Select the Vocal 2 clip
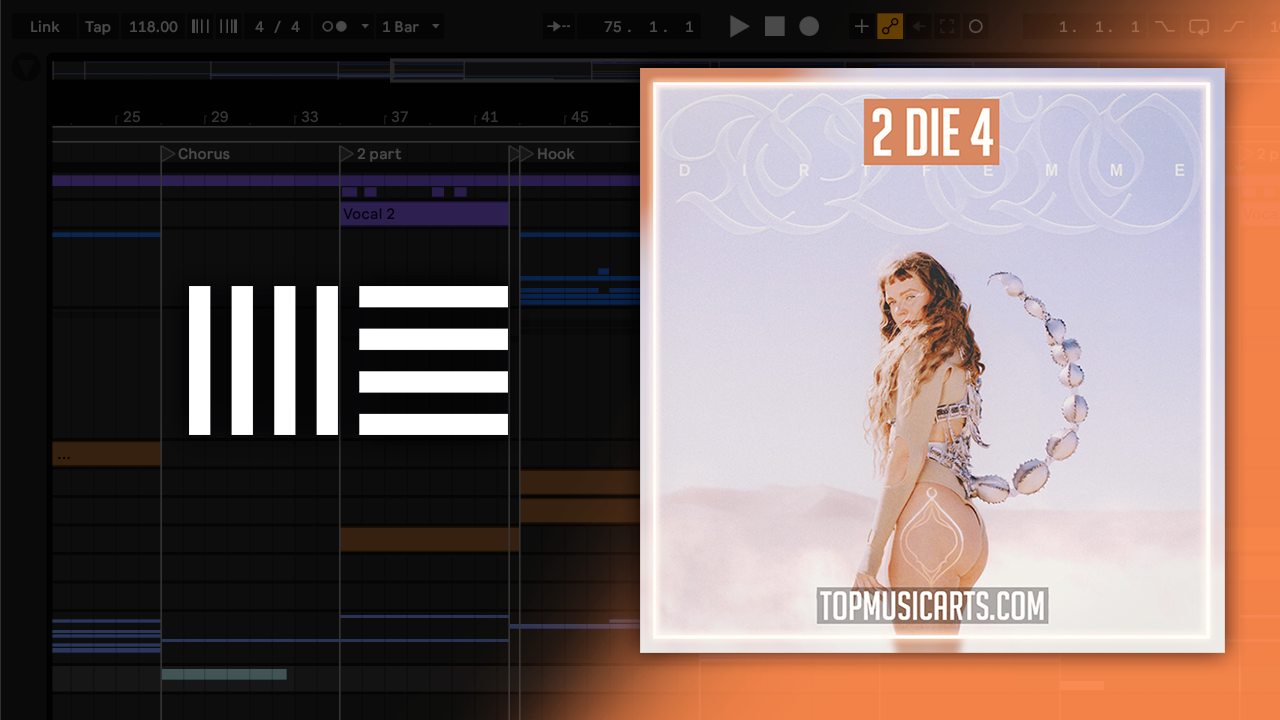Viewport: 1280px width, 720px height. 424,213
